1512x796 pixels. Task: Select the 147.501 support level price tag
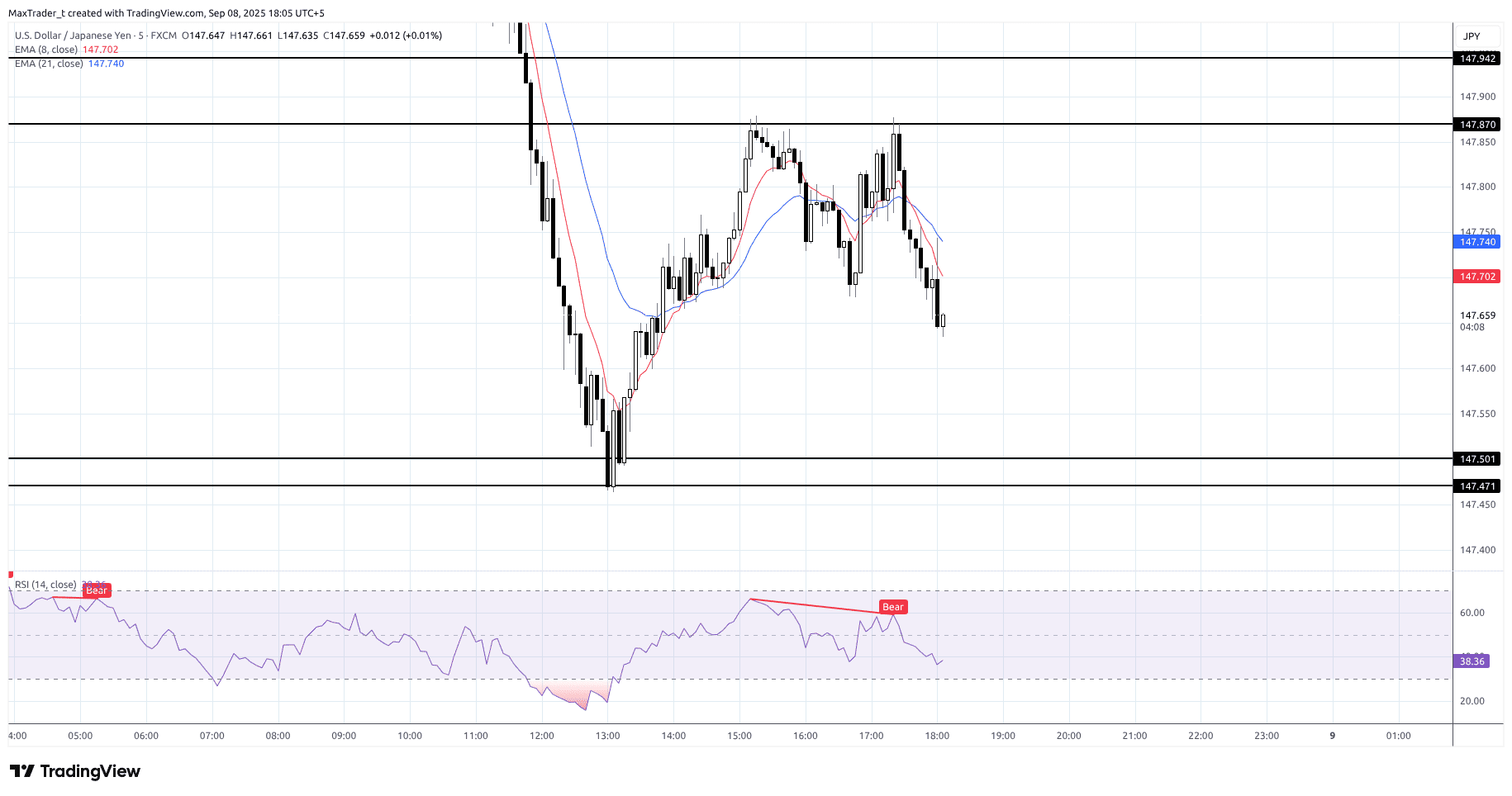[1476, 459]
